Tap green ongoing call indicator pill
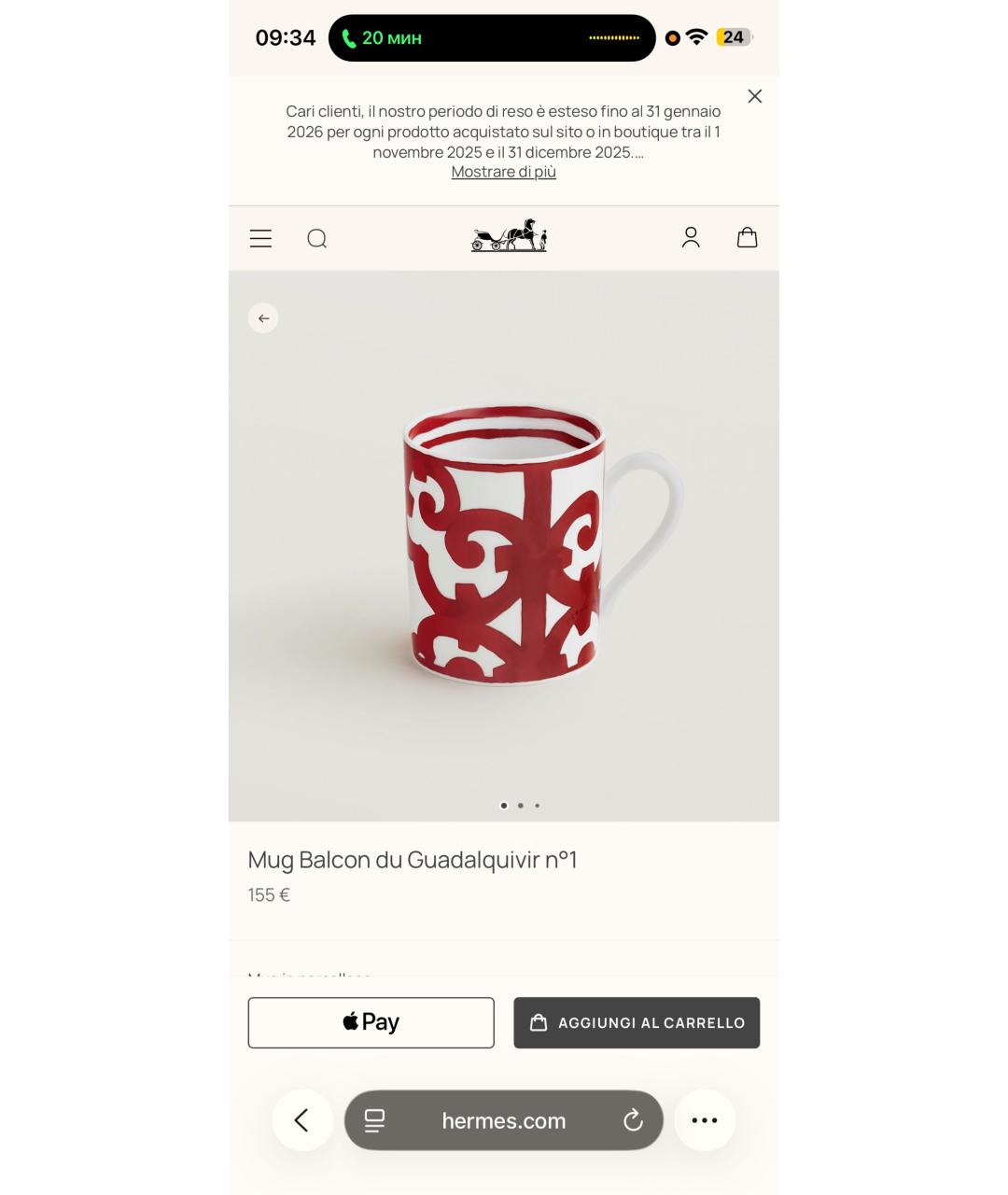Image resolution: width=1008 pixels, height=1195 pixels. [492, 38]
